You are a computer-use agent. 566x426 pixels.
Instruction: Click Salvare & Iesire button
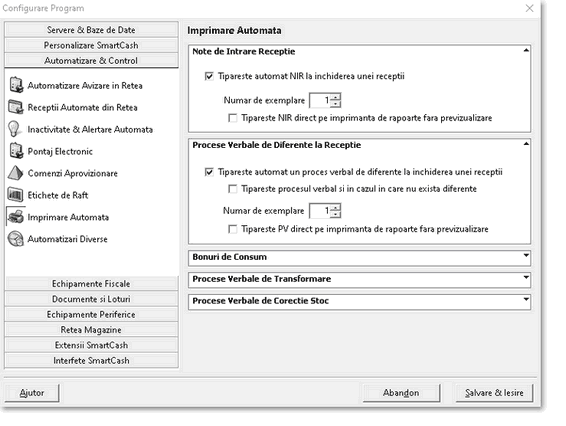(494, 393)
